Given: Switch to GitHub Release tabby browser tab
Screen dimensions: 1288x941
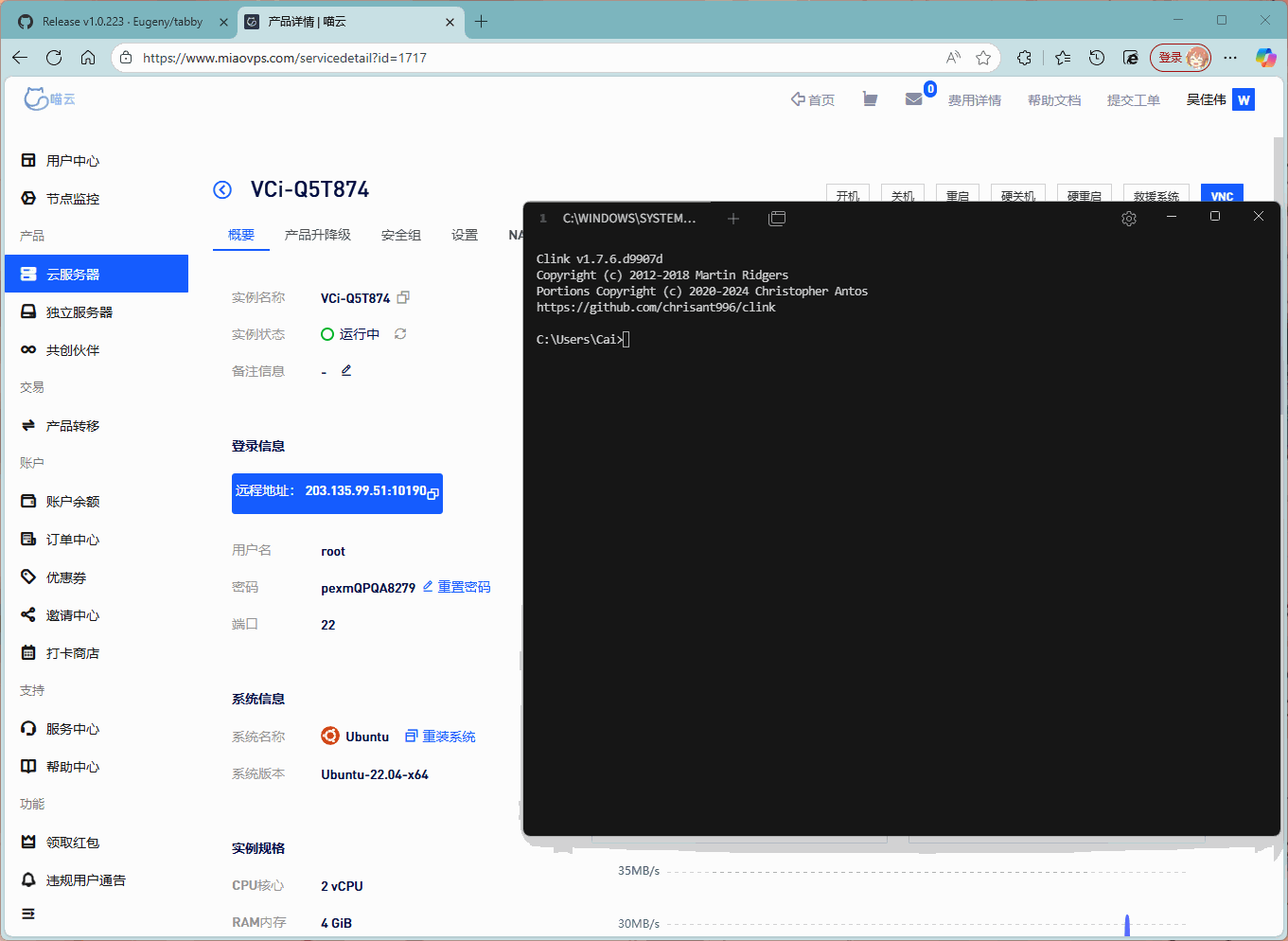Looking at the screenshot, I should pos(121,22).
